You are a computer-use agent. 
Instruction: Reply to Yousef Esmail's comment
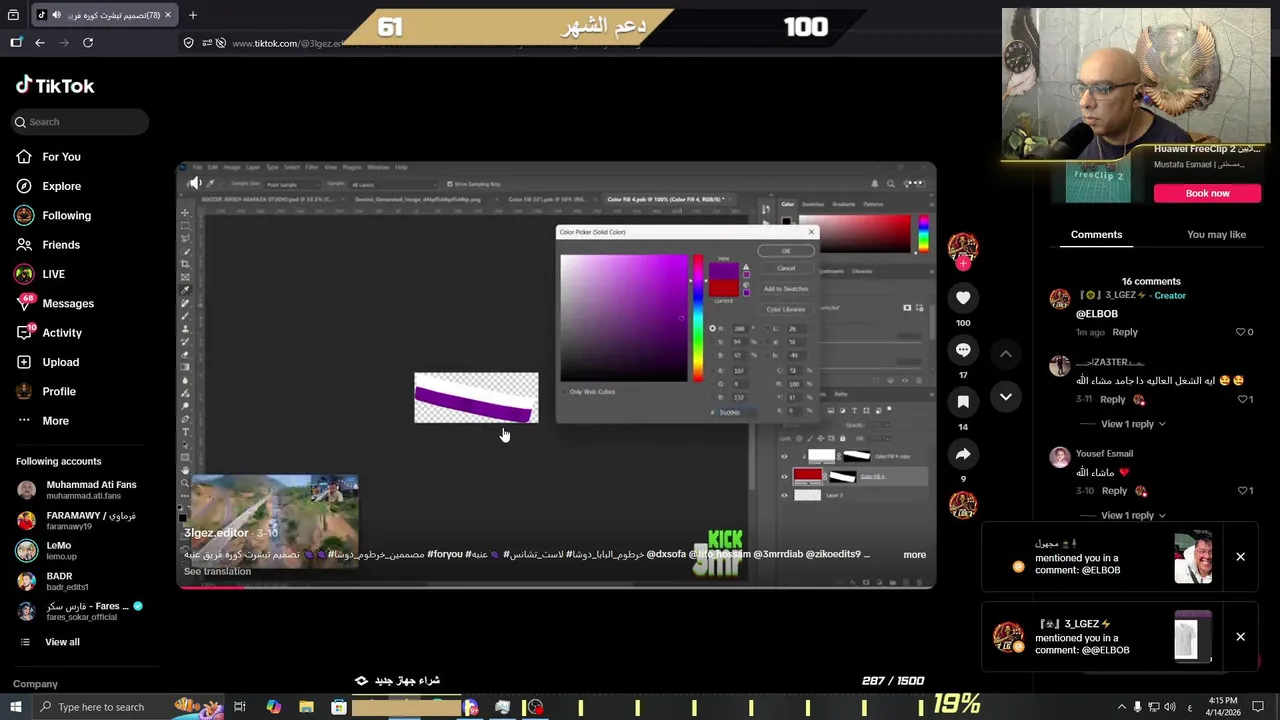1114,491
